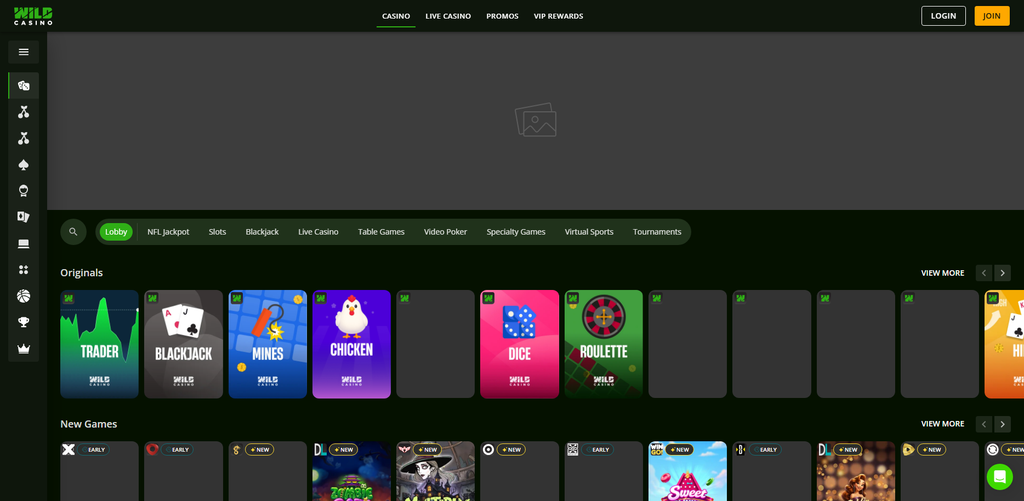The width and height of the screenshot is (1024, 501).
Task: Open the VIP REWARDS nav item
Action: click(558, 16)
